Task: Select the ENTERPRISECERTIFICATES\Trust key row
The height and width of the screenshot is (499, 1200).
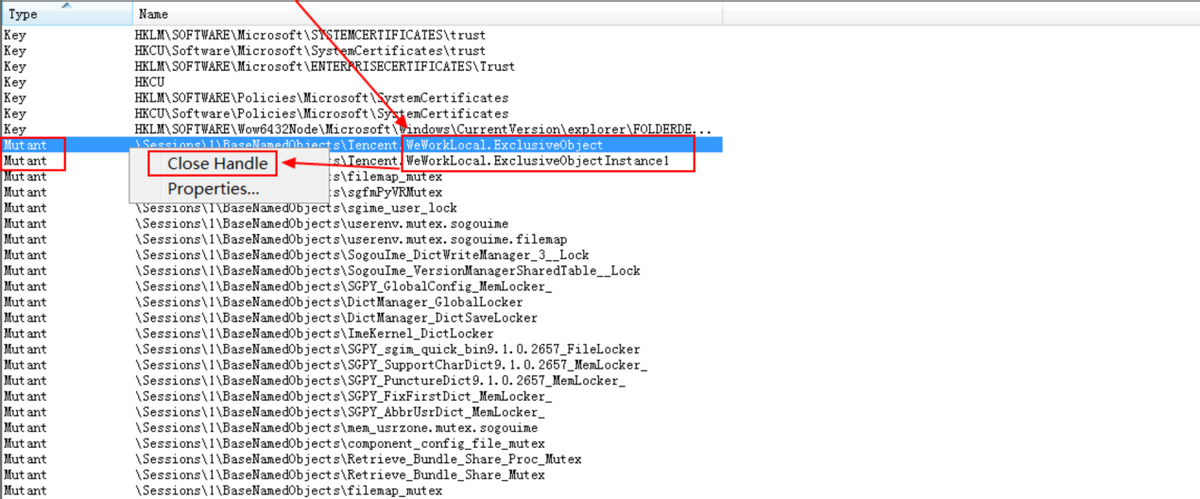Action: (360, 67)
